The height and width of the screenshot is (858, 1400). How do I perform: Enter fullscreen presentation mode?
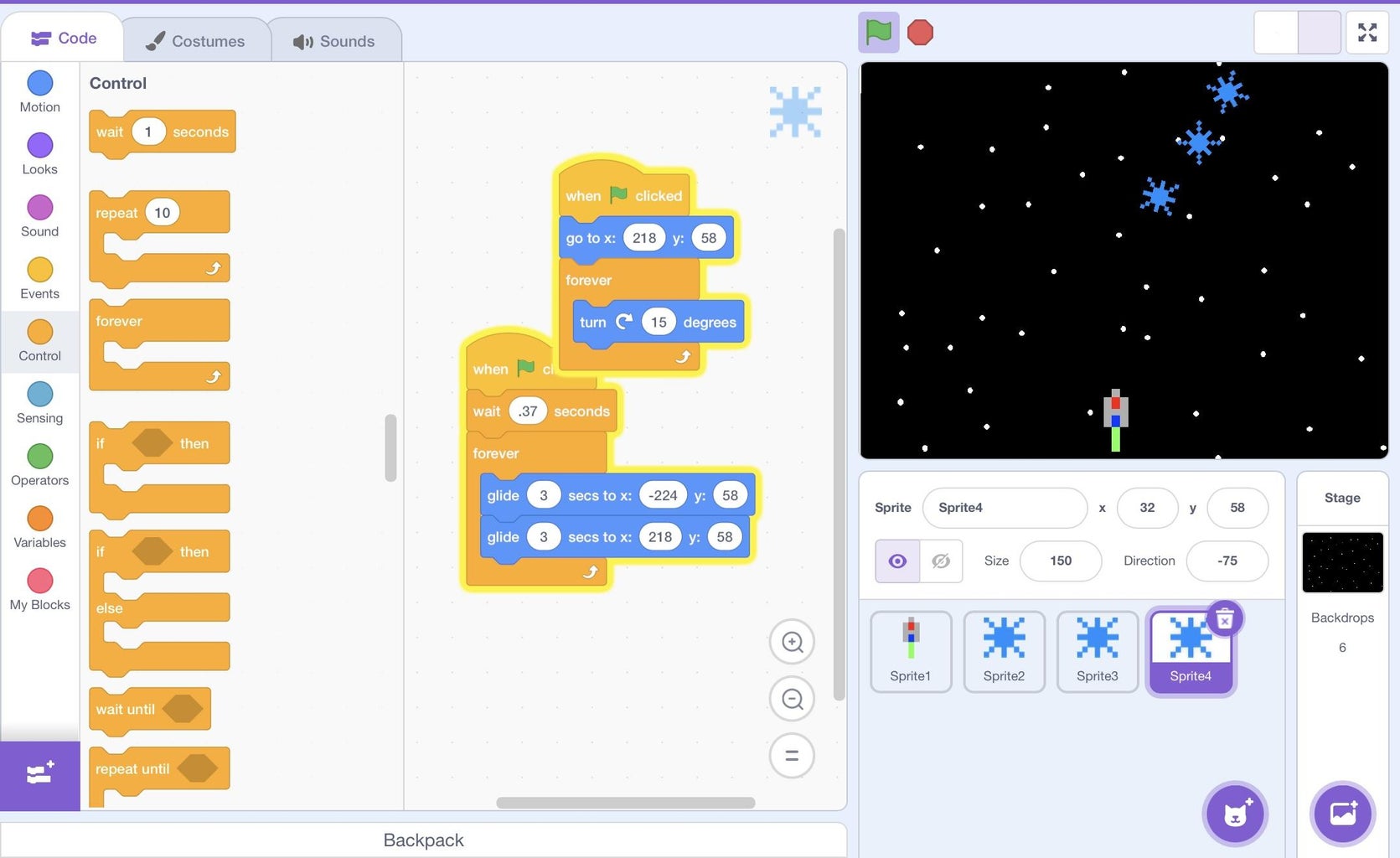[1366, 32]
